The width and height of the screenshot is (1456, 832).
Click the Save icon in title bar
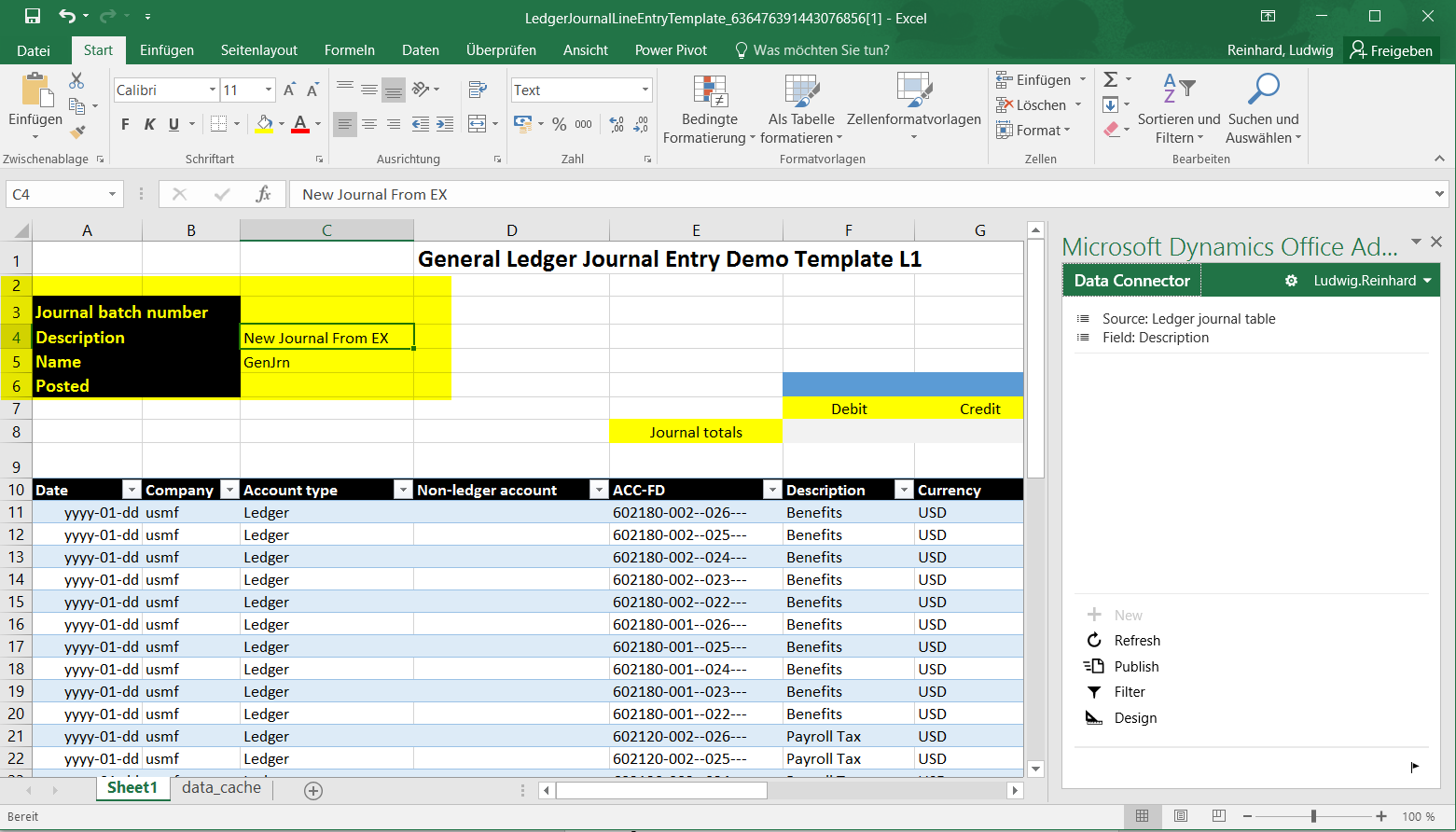(x=33, y=16)
